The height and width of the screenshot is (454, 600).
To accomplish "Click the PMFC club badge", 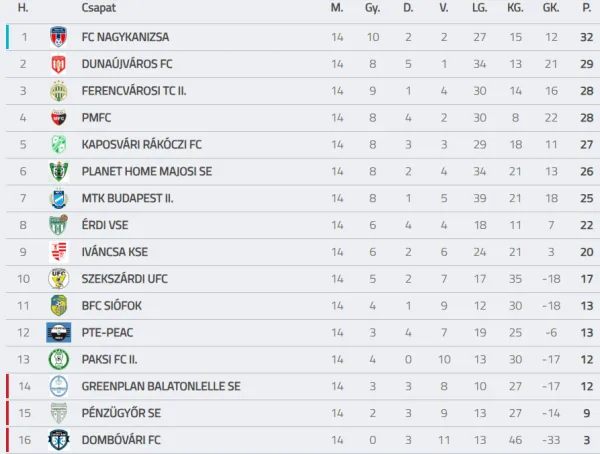I will (x=58, y=118).
